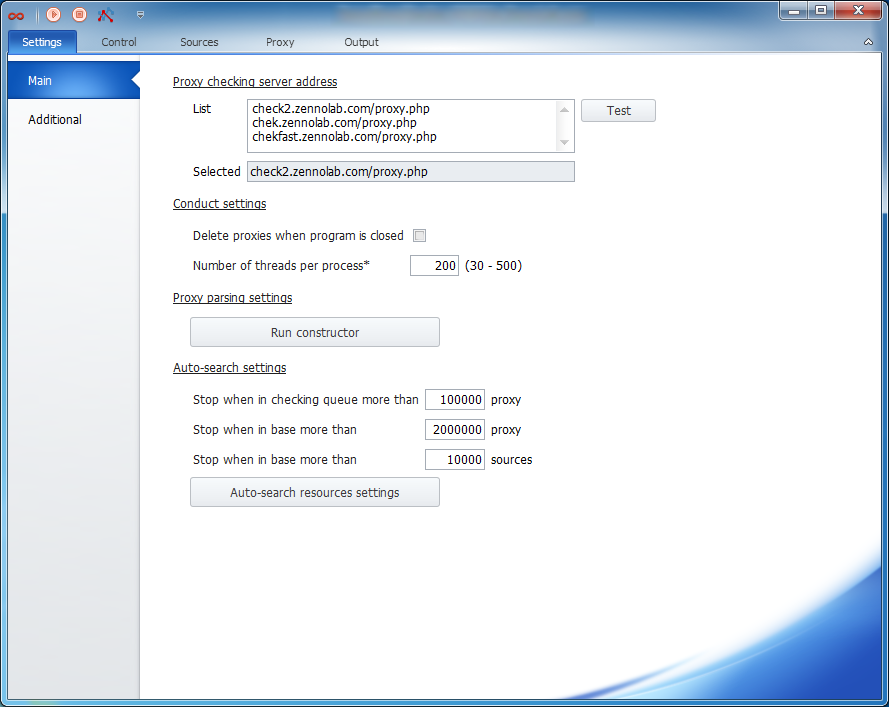Stop the process with the stop icon

(79, 14)
